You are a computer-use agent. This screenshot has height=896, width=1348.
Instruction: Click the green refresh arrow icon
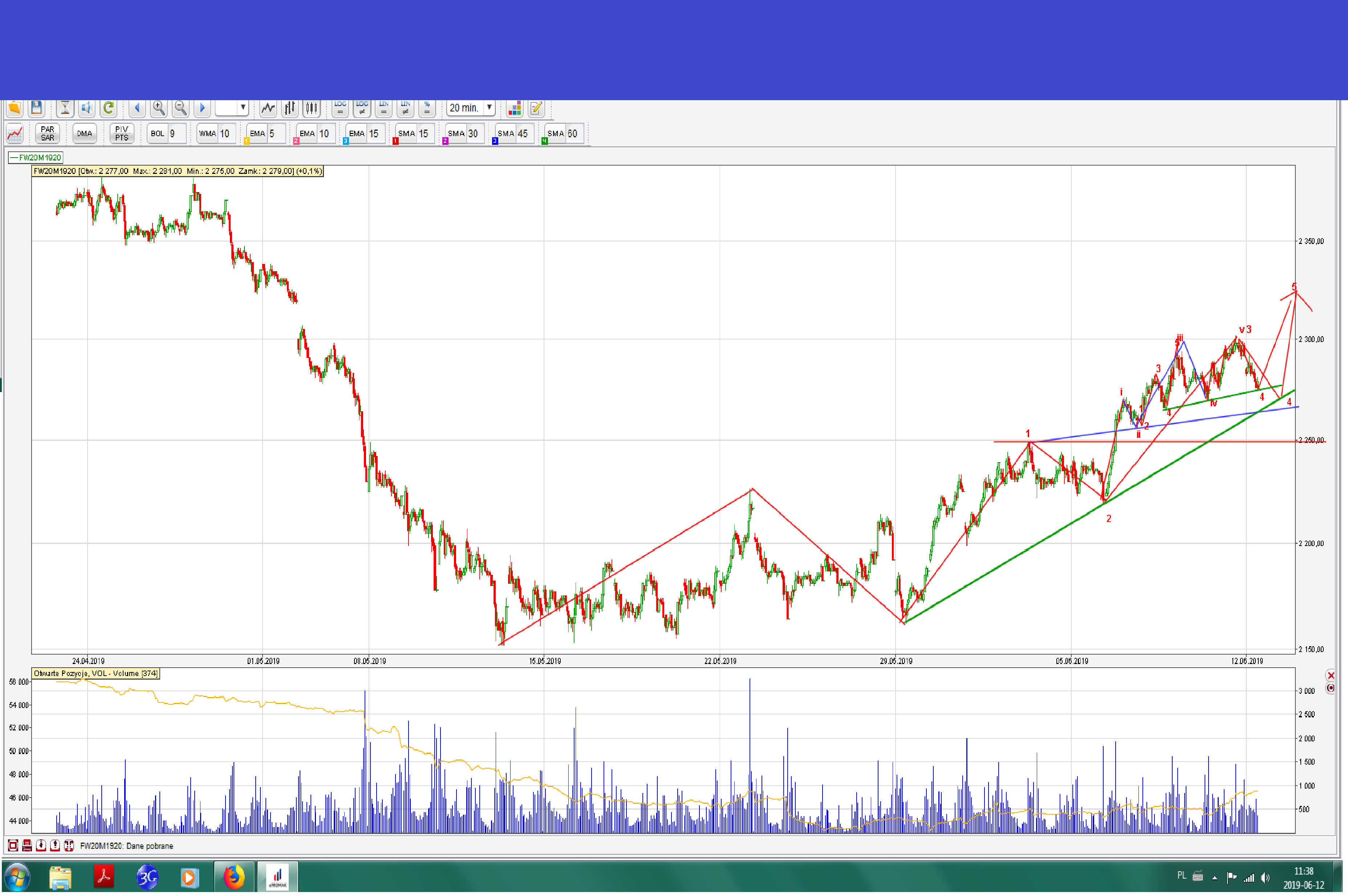coord(109,108)
